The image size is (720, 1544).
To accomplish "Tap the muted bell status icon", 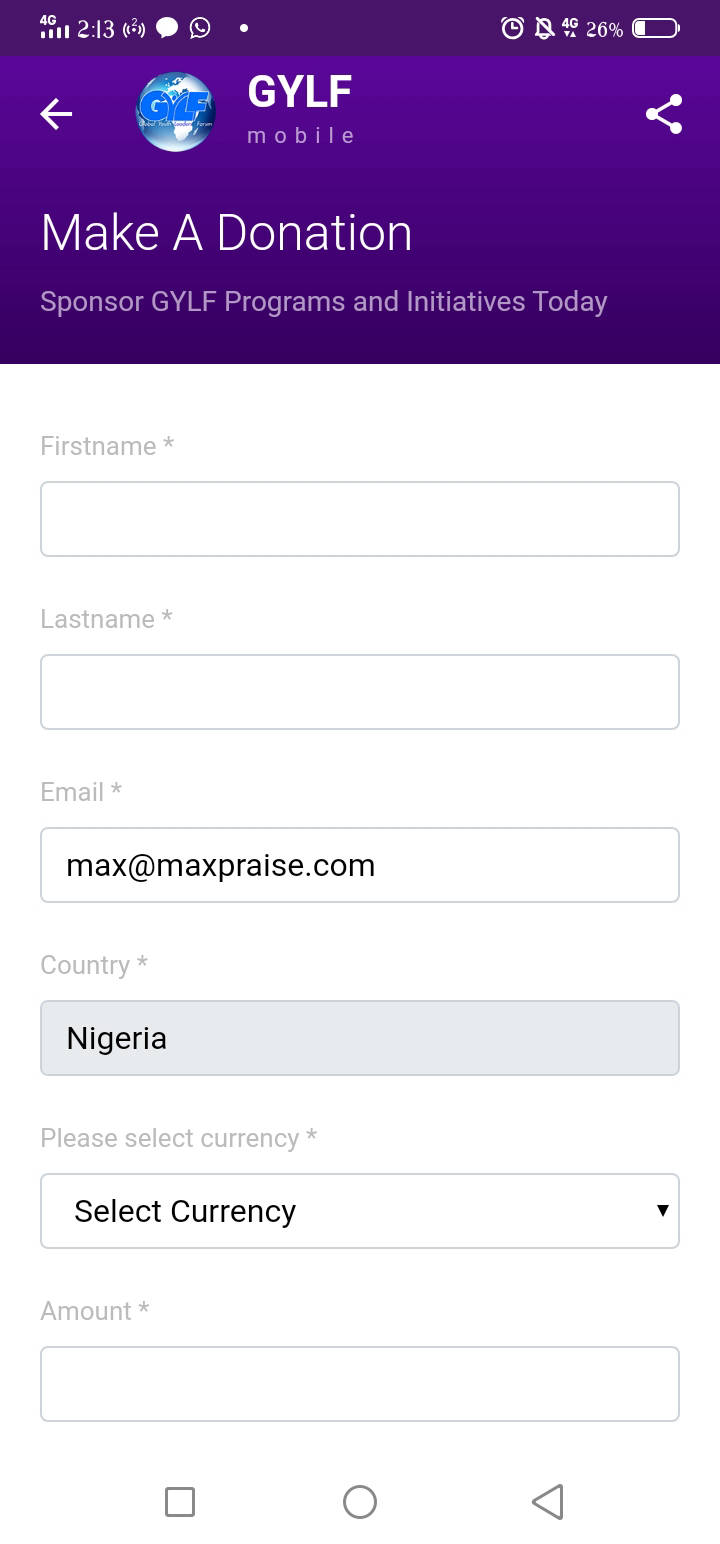I will point(544,28).
